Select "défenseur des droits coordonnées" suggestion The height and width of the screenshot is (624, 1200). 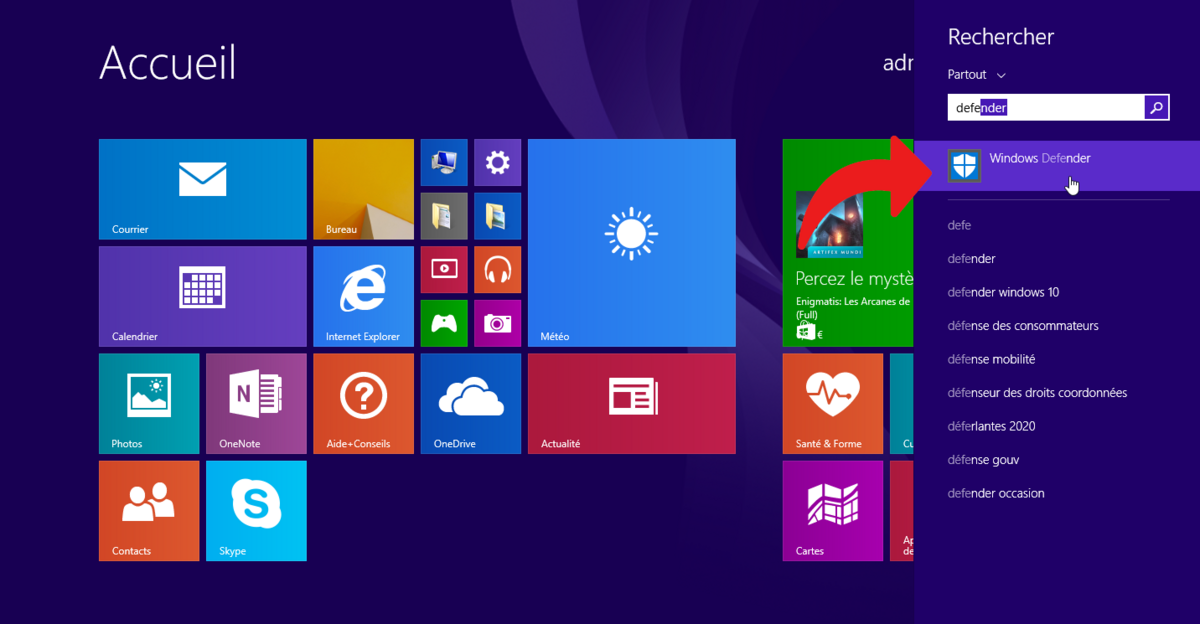click(x=1037, y=393)
